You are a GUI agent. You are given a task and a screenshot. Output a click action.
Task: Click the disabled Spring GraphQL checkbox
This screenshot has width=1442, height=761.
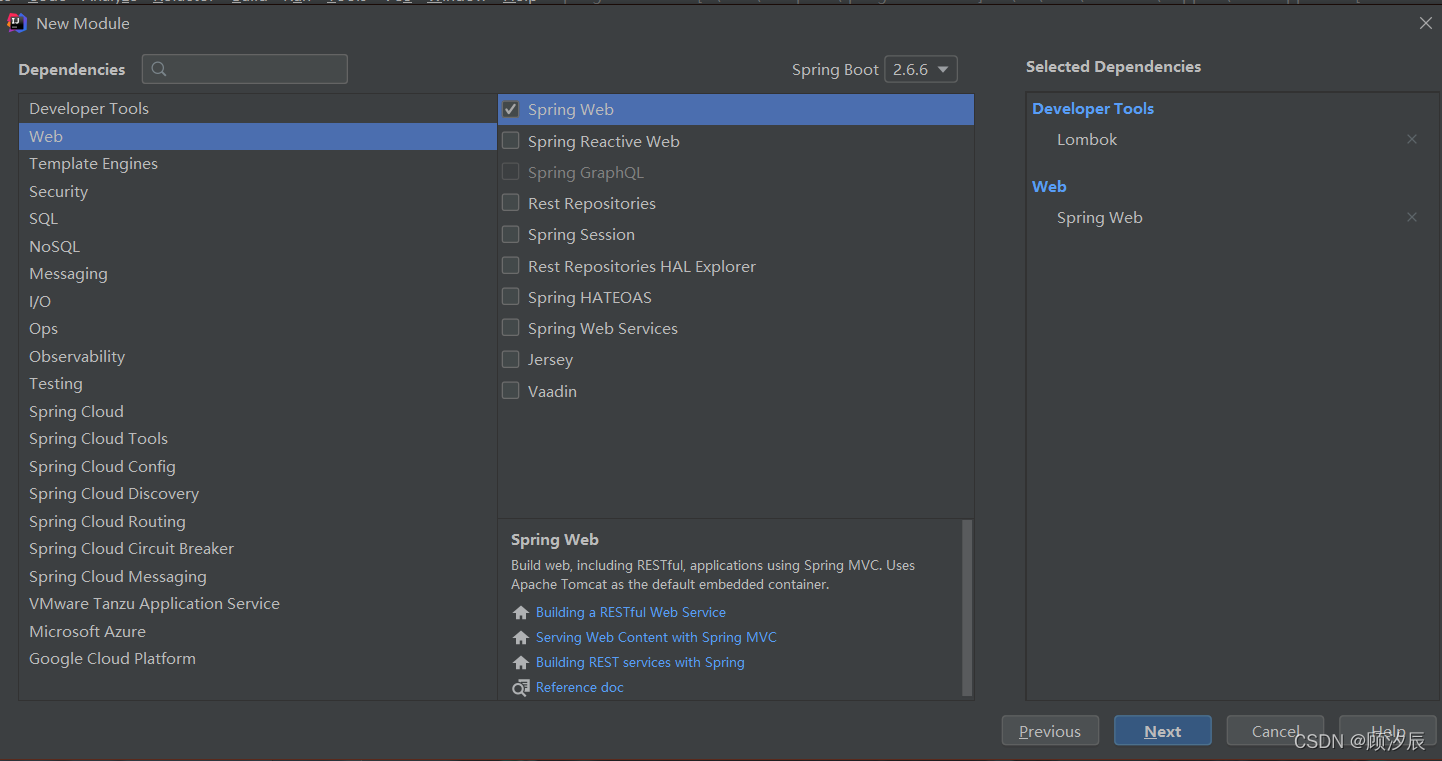[510, 172]
